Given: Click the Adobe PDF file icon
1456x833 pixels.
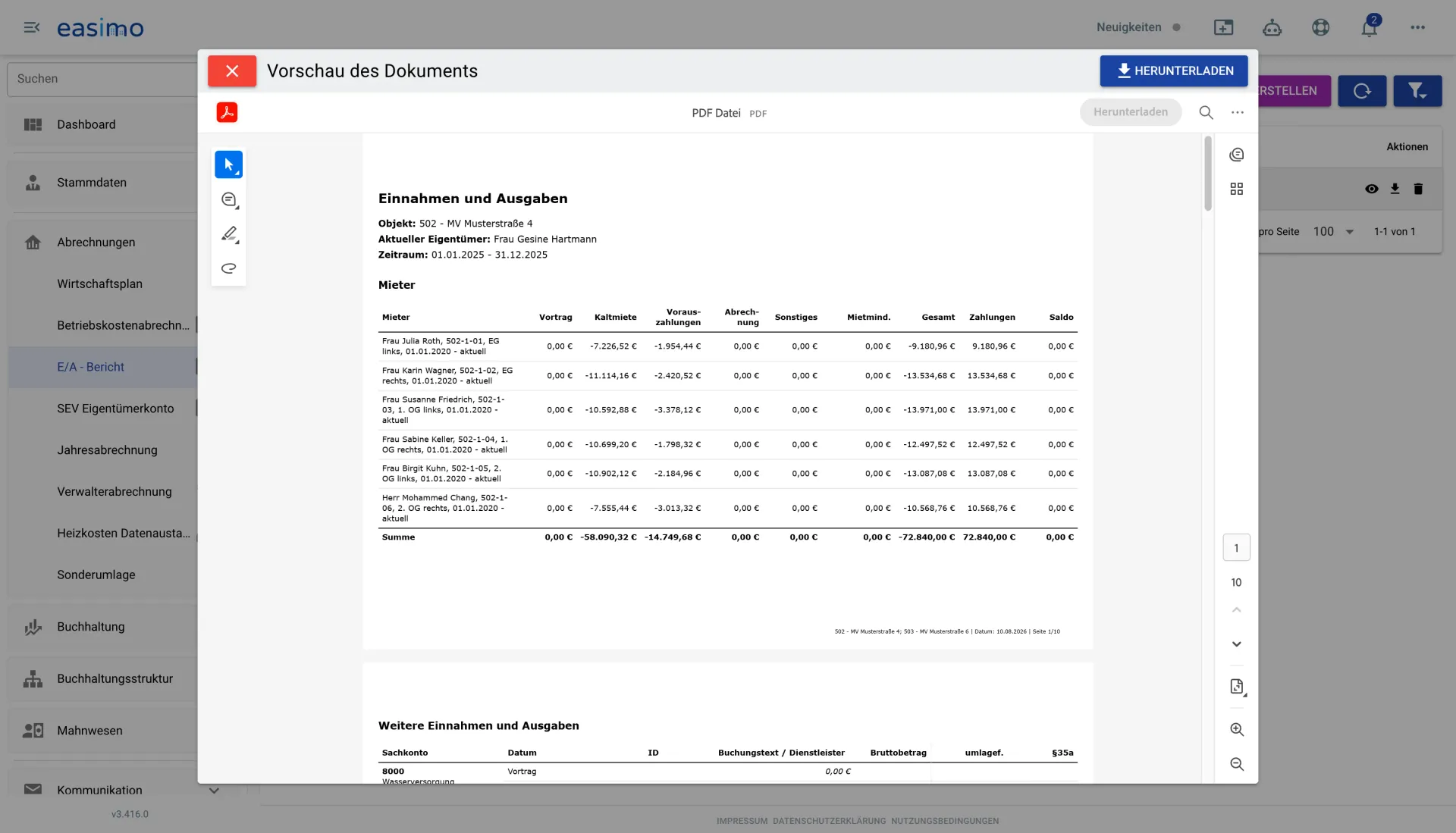Looking at the screenshot, I should [227, 112].
